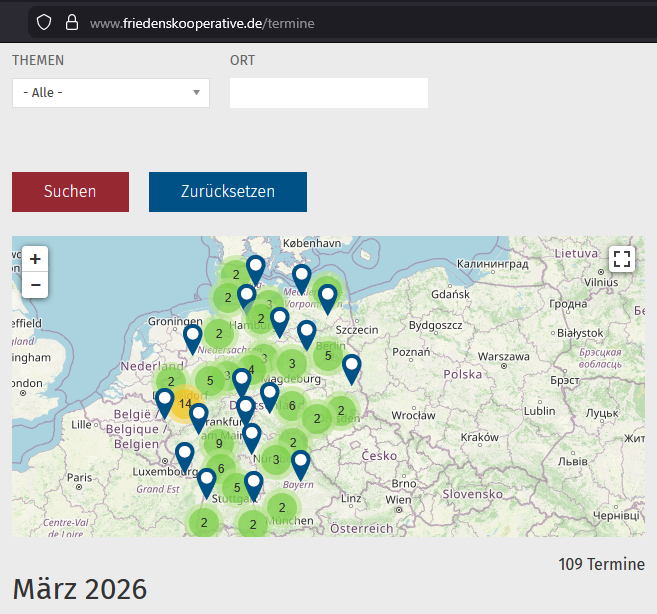The image size is (657, 614).
Task: Select the pin beside Luxembourg
Action: pyautogui.click(x=185, y=455)
